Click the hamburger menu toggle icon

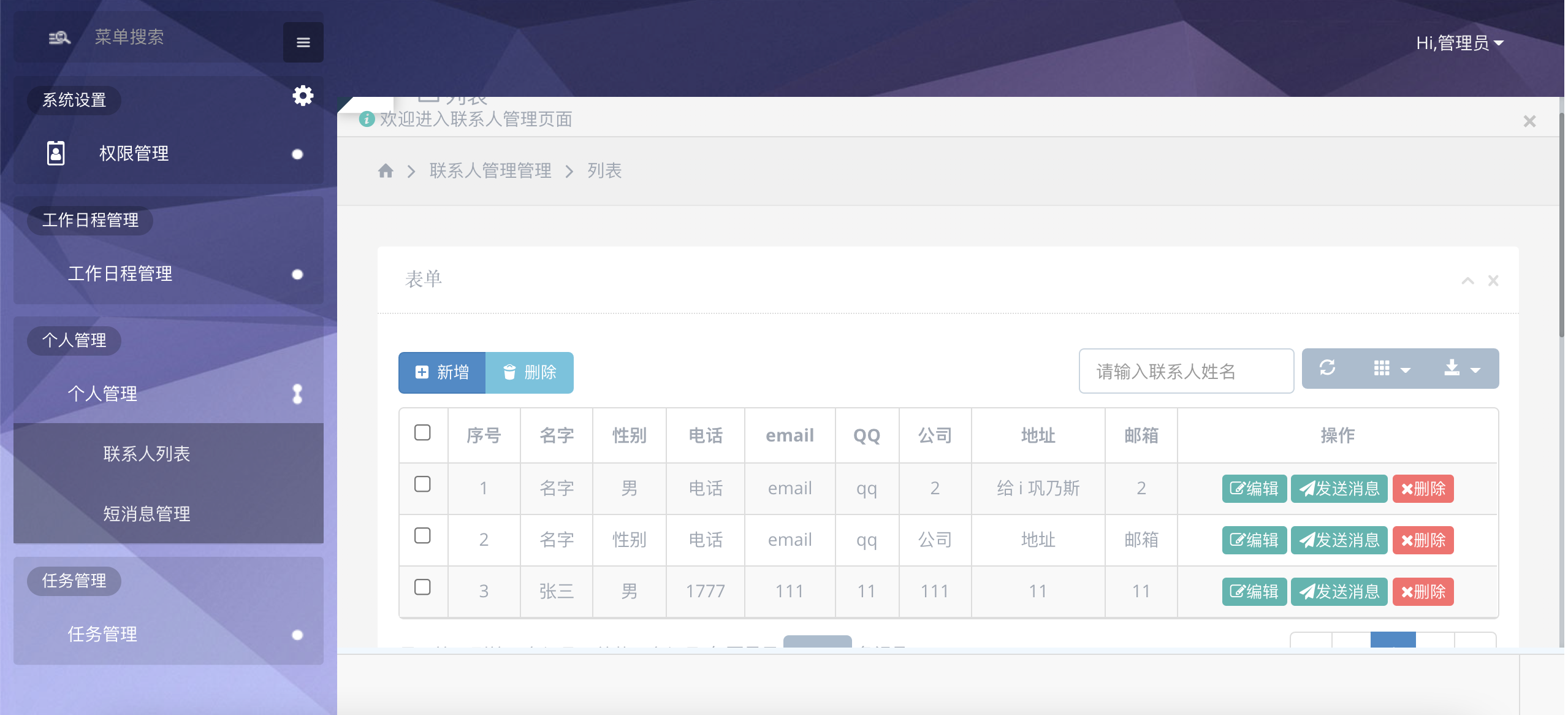303,42
